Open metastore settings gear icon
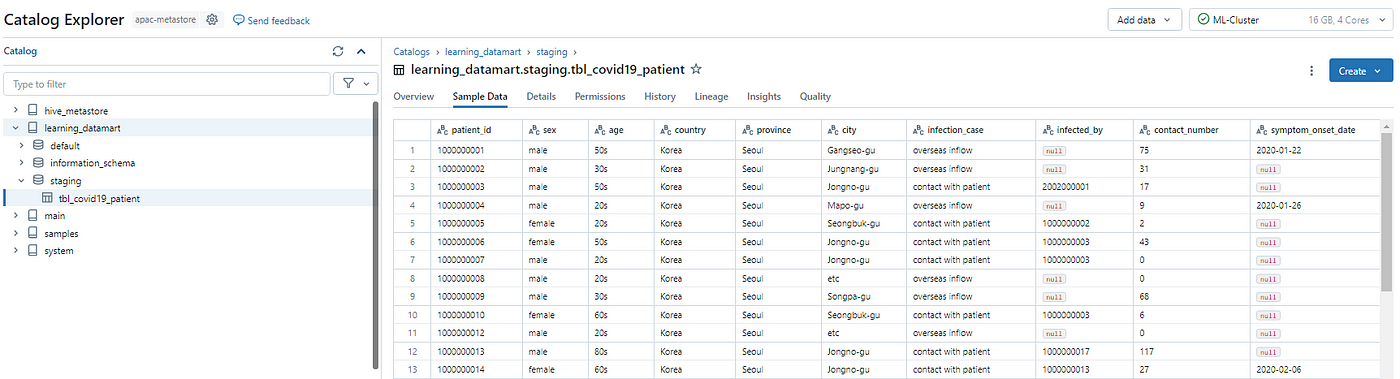 (x=212, y=20)
